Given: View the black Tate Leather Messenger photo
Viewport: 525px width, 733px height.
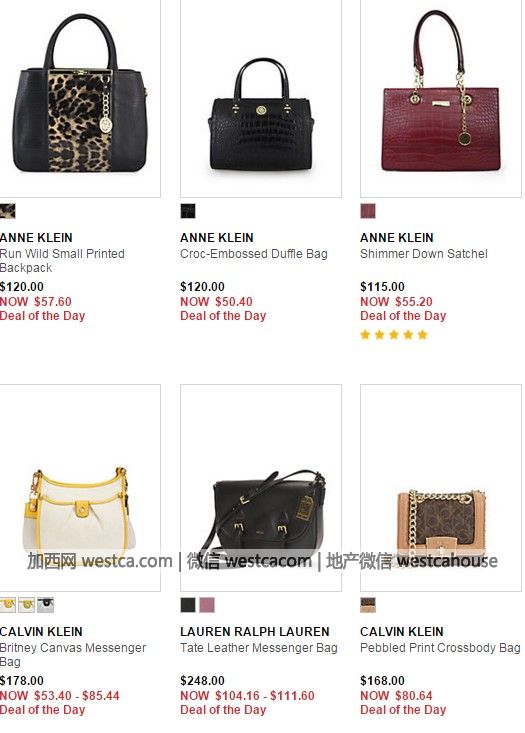Looking at the screenshot, I should coord(261,488).
